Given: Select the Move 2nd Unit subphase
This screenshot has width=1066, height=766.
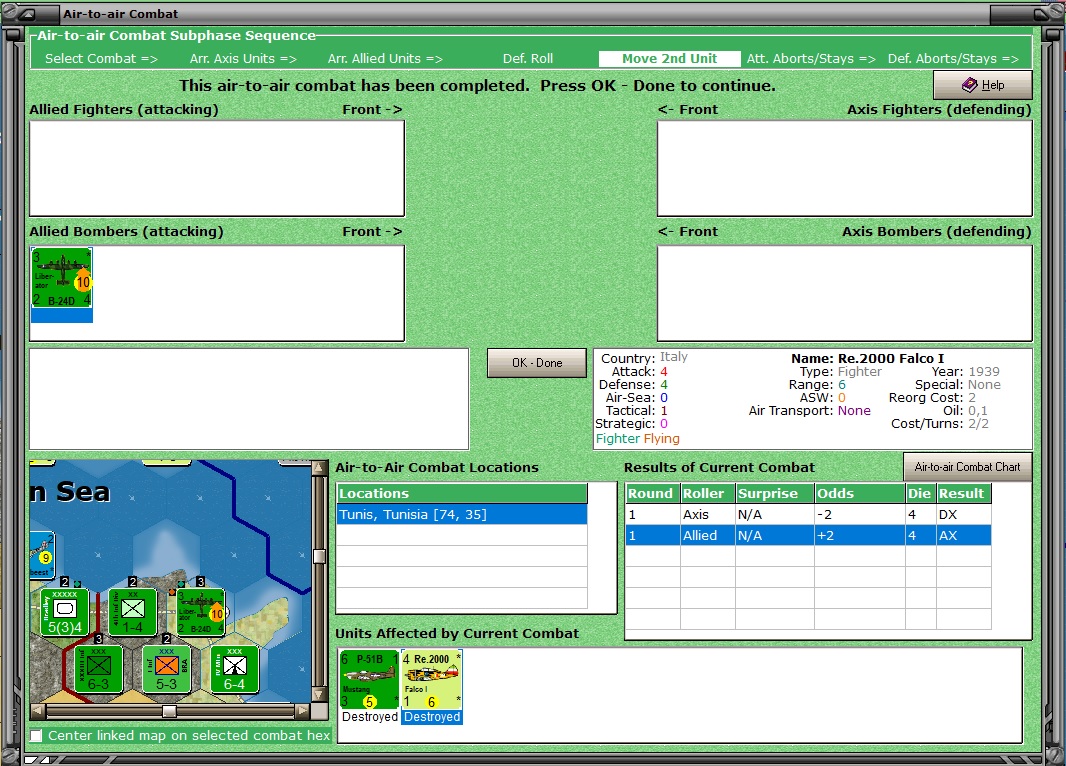Looking at the screenshot, I should pyautogui.click(x=669, y=58).
